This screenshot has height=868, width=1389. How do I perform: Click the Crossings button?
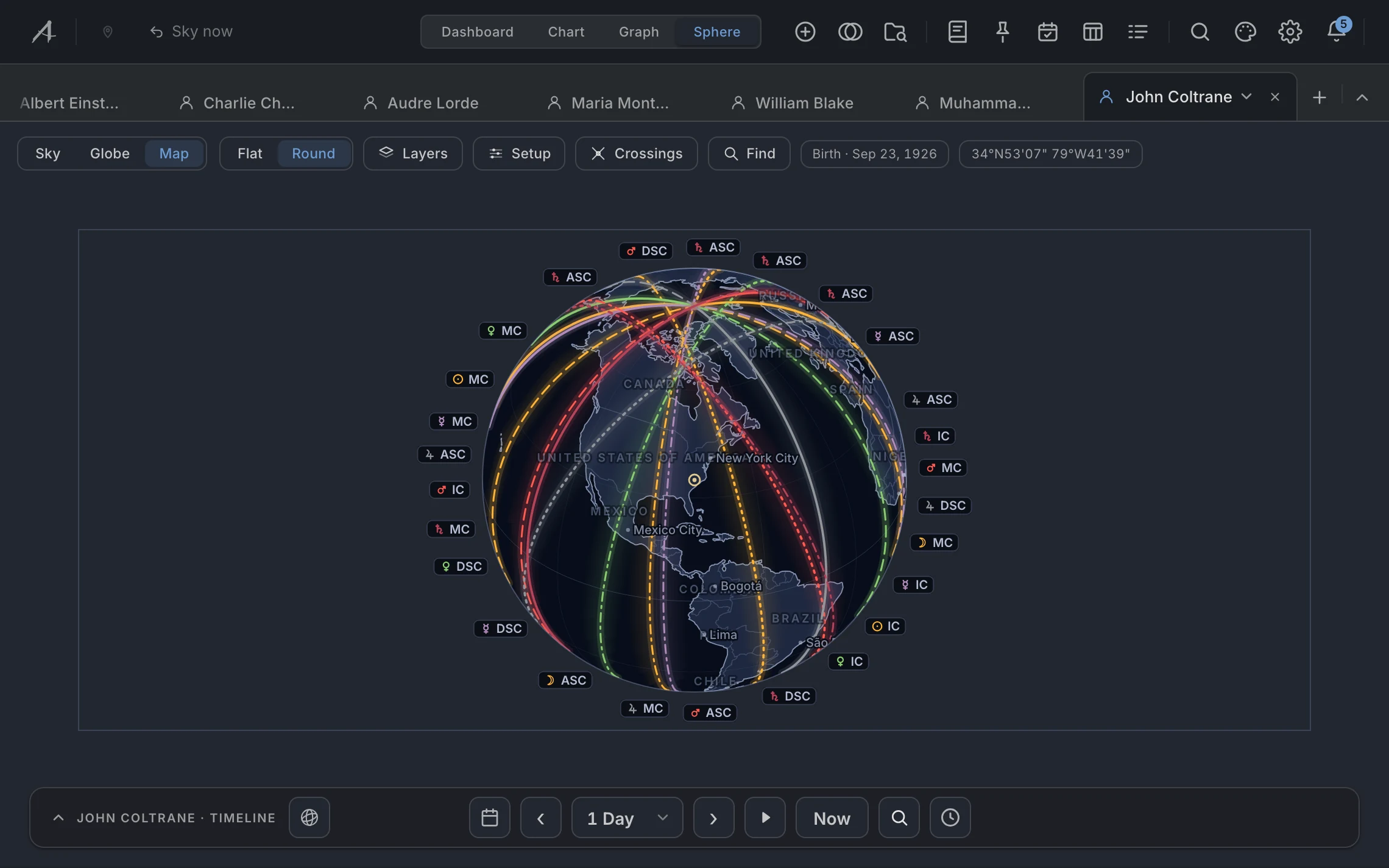click(637, 153)
